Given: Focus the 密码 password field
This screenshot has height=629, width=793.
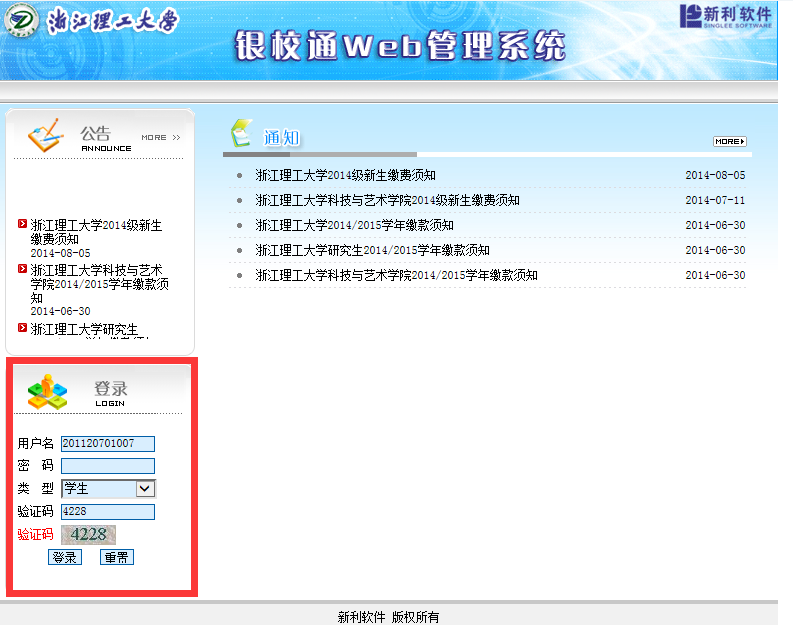Looking at the screenshot, I should coord(107,465).
